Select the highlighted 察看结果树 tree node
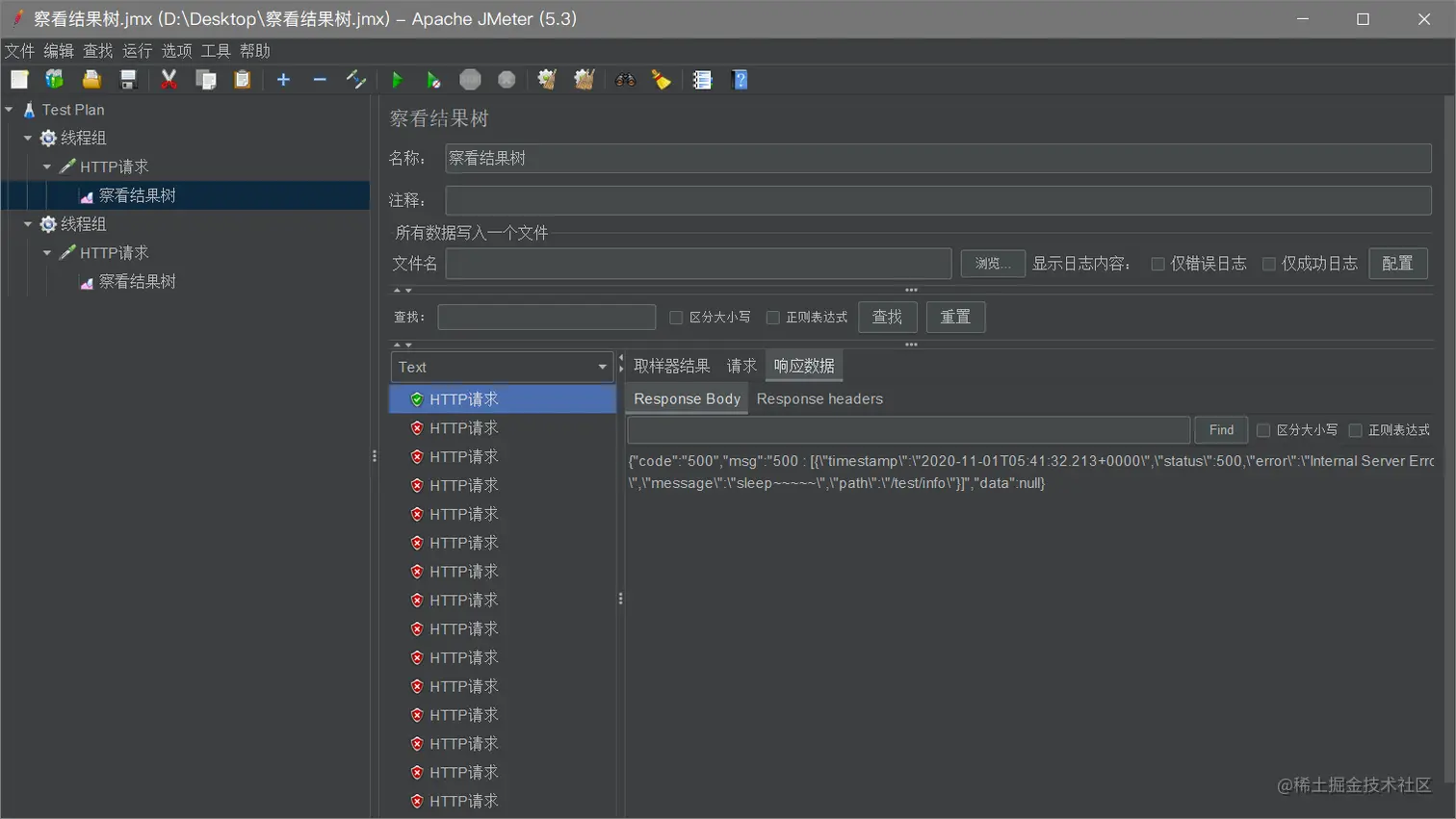Screen dimensions: 1456x819 click(x=138, y=195)
